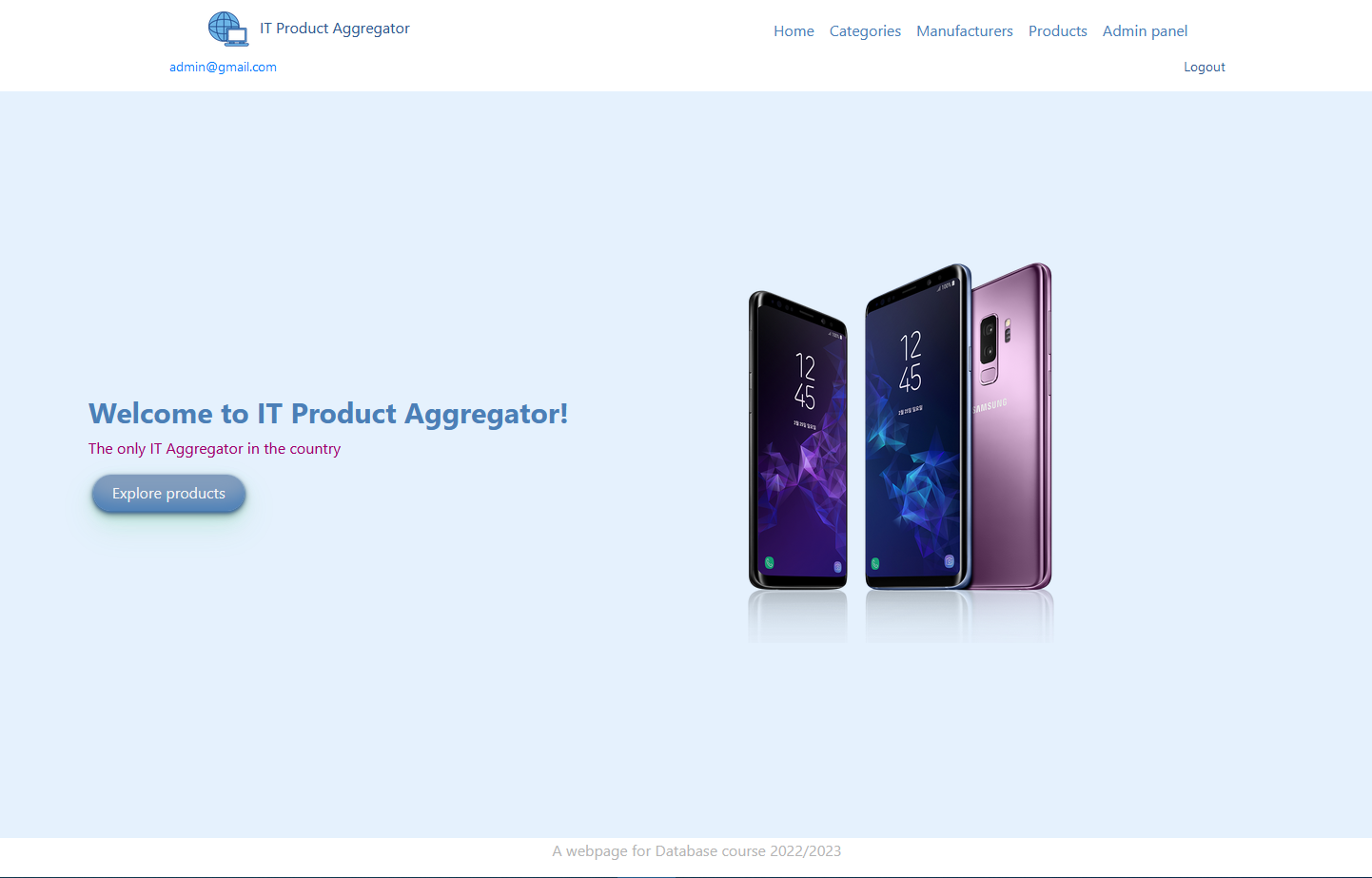Image resolution: width=1372 pixels, height=878 pixels.
Task: Log out using the Logout link
Action: pos(1205,67)
